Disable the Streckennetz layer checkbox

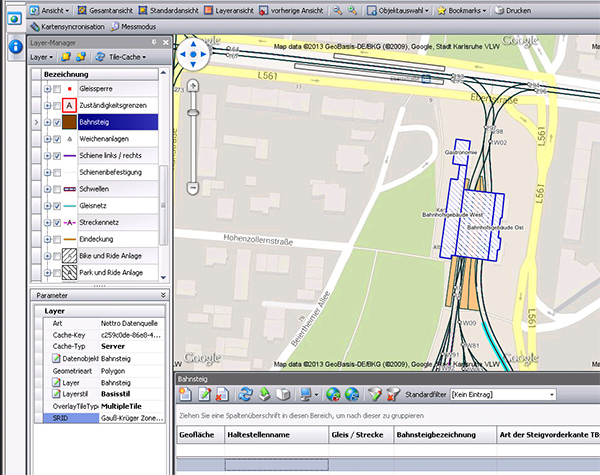tap(57, 222)
